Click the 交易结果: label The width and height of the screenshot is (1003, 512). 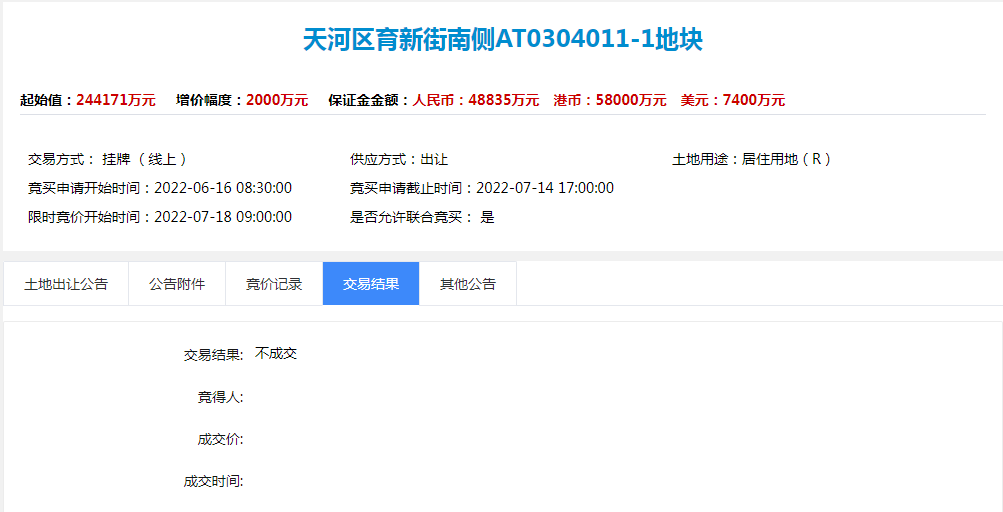click(x=214, y=355)
